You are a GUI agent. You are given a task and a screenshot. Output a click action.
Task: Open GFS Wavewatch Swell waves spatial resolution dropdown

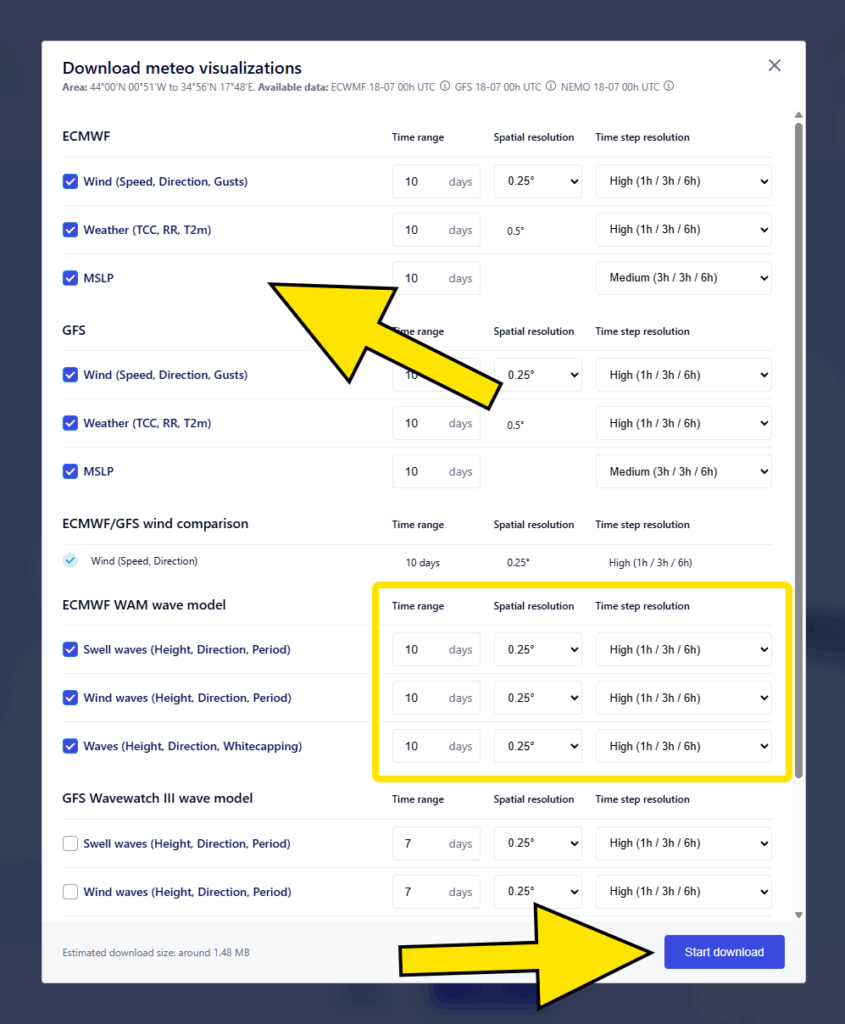point(538,843)
